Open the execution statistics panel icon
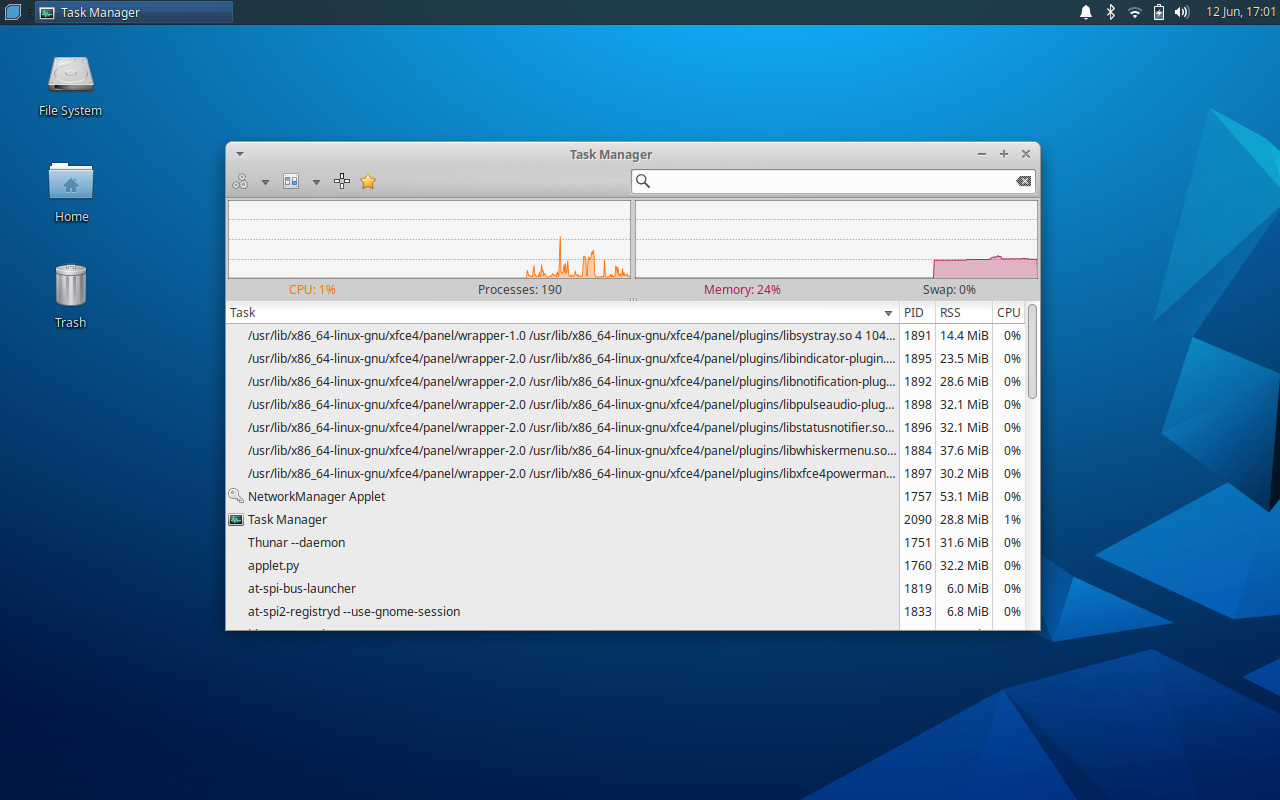The height and width of the screenshot is (800, 1280). (x=290, y=181)
